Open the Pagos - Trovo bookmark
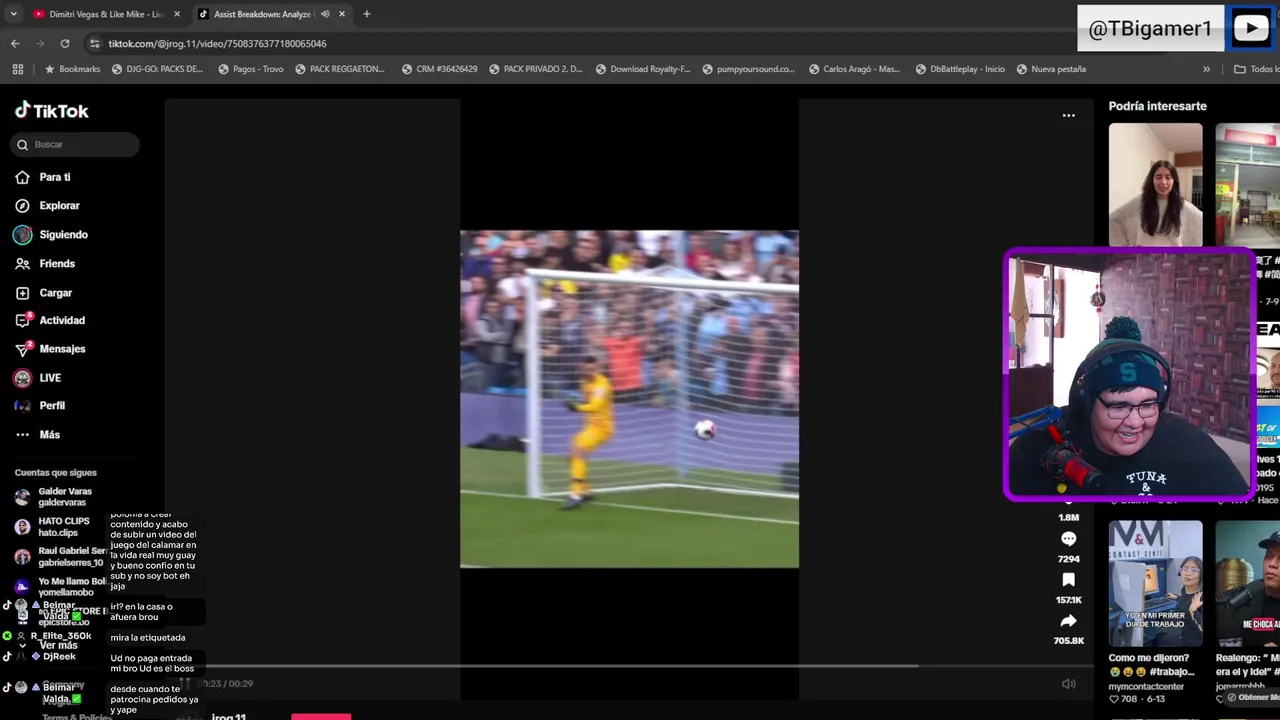 pos(249,69)
